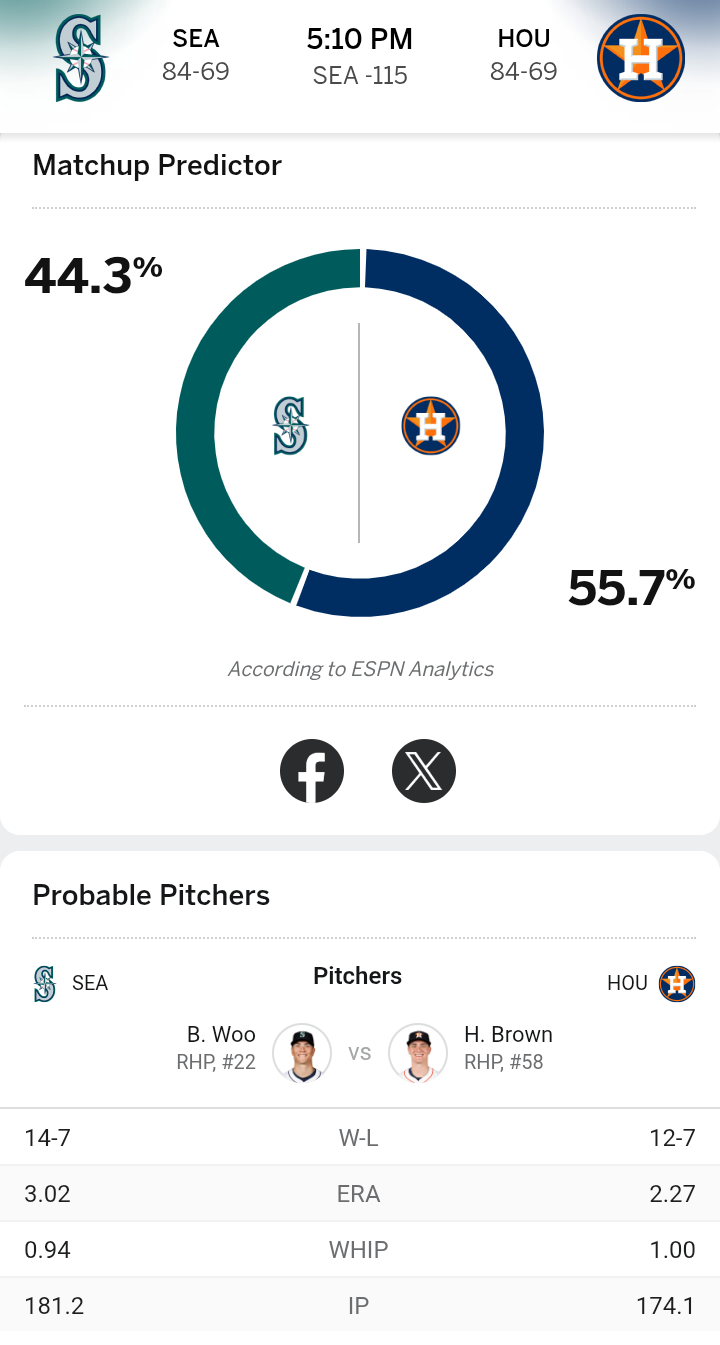Tap HOU team abbreviation in header
Image resolution: width=720 pixels, height=1345 pixels.
click(x=524, y=39)
